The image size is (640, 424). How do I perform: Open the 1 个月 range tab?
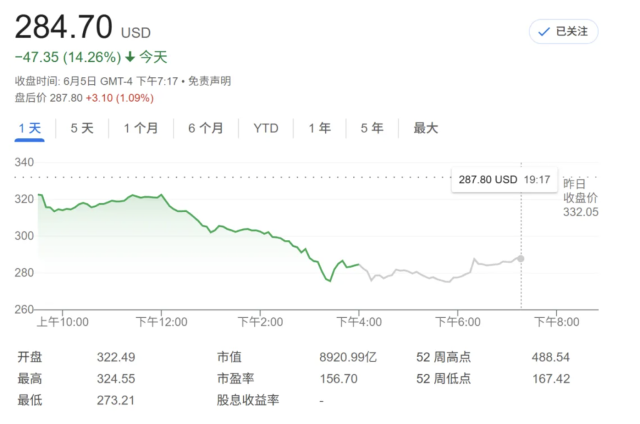[x=141, y=128]
